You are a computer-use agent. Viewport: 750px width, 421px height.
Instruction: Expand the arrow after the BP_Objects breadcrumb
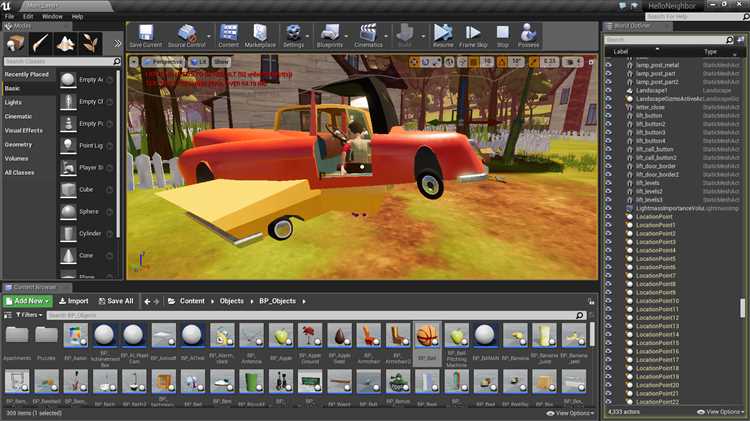pos(304,301)
